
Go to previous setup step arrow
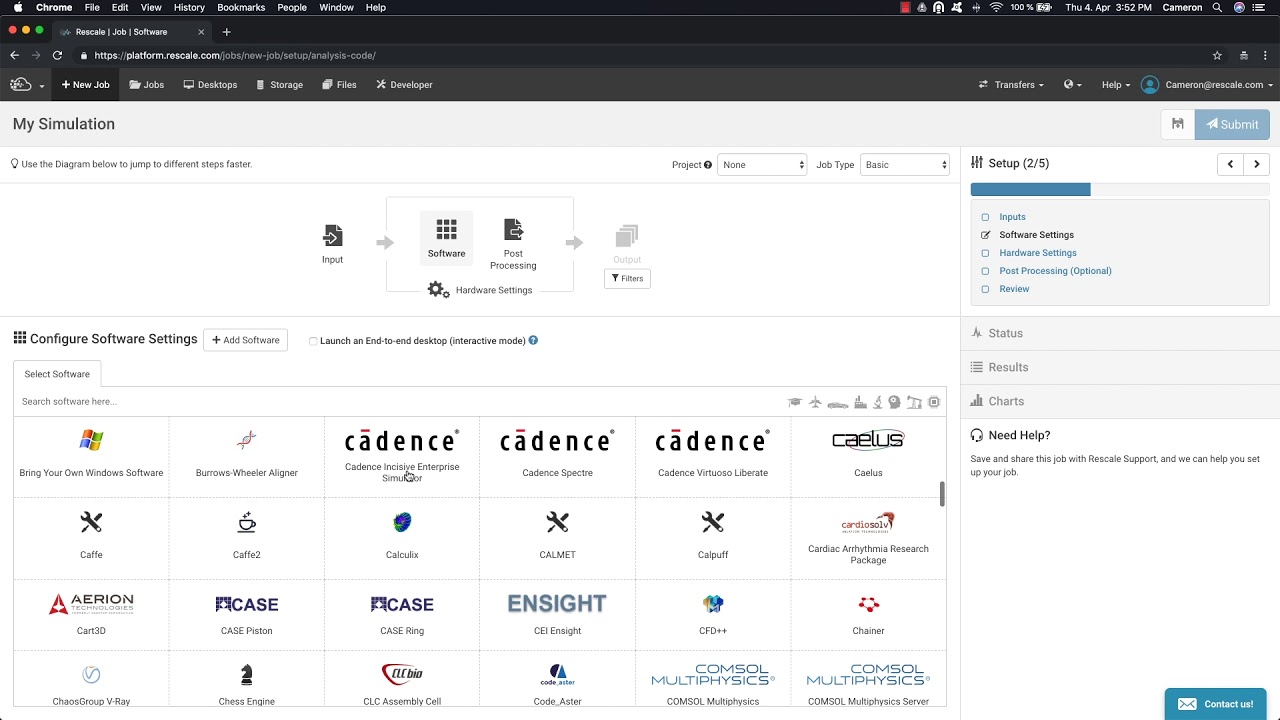coord(1231,164)
